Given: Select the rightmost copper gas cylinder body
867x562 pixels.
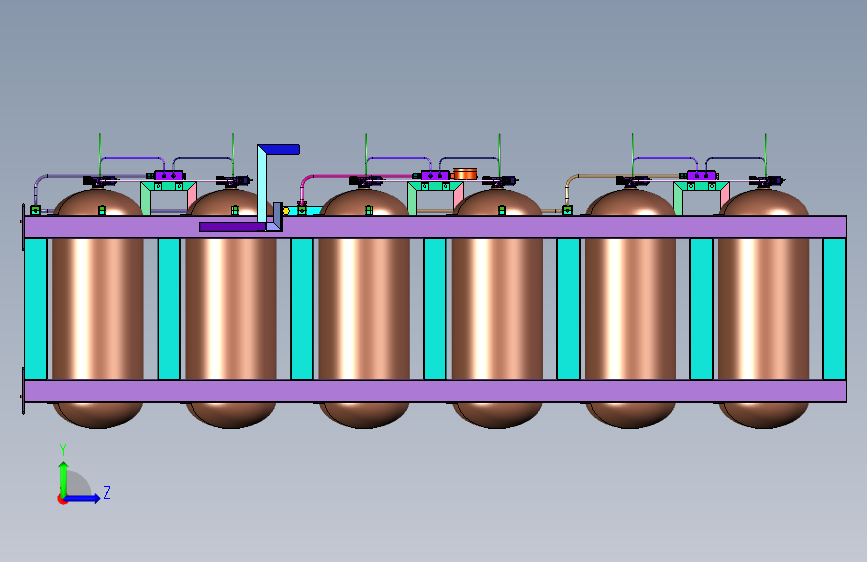Looking at the screenshot, I should tap(764, 309).
